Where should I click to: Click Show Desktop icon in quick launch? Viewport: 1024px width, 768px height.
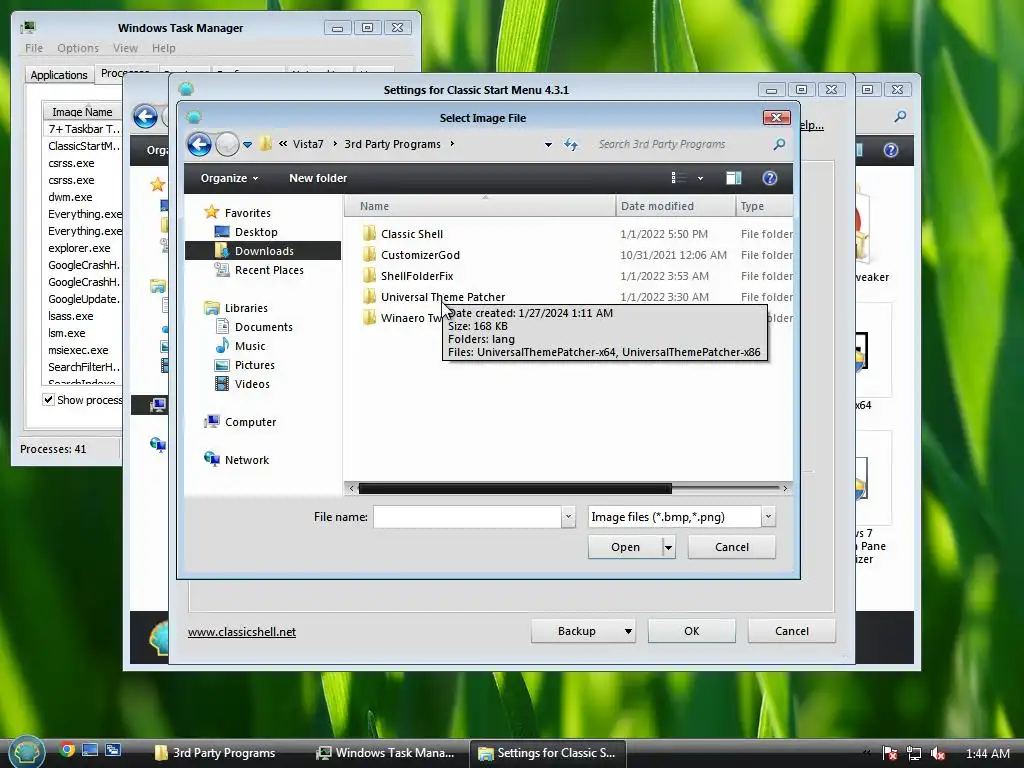pyautogui.click(x=89, y=750)
